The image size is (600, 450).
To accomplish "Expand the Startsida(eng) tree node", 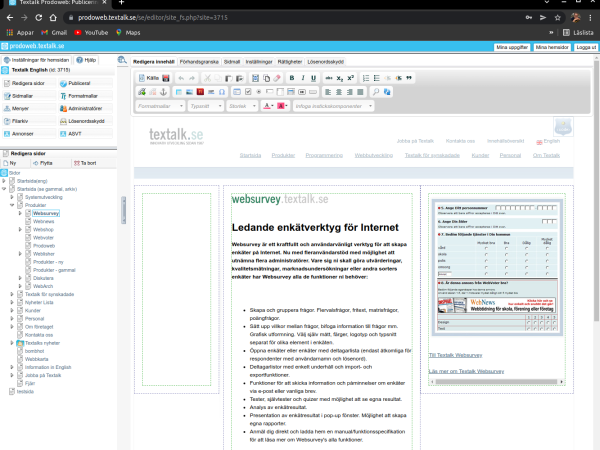I will pyautogui.click(x=4, y=181).
